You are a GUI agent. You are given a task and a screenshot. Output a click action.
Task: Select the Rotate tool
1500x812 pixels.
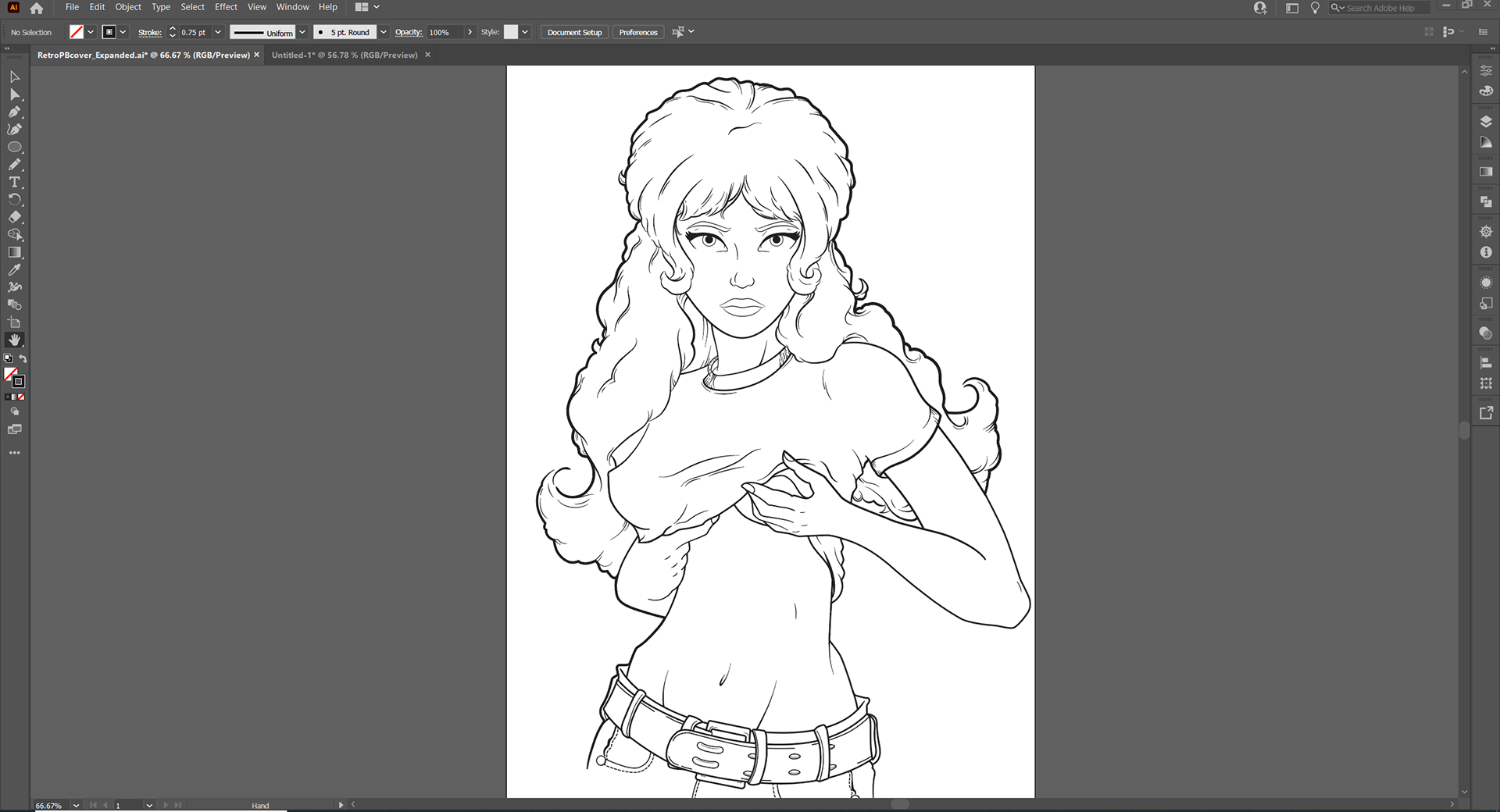point(14,200)
